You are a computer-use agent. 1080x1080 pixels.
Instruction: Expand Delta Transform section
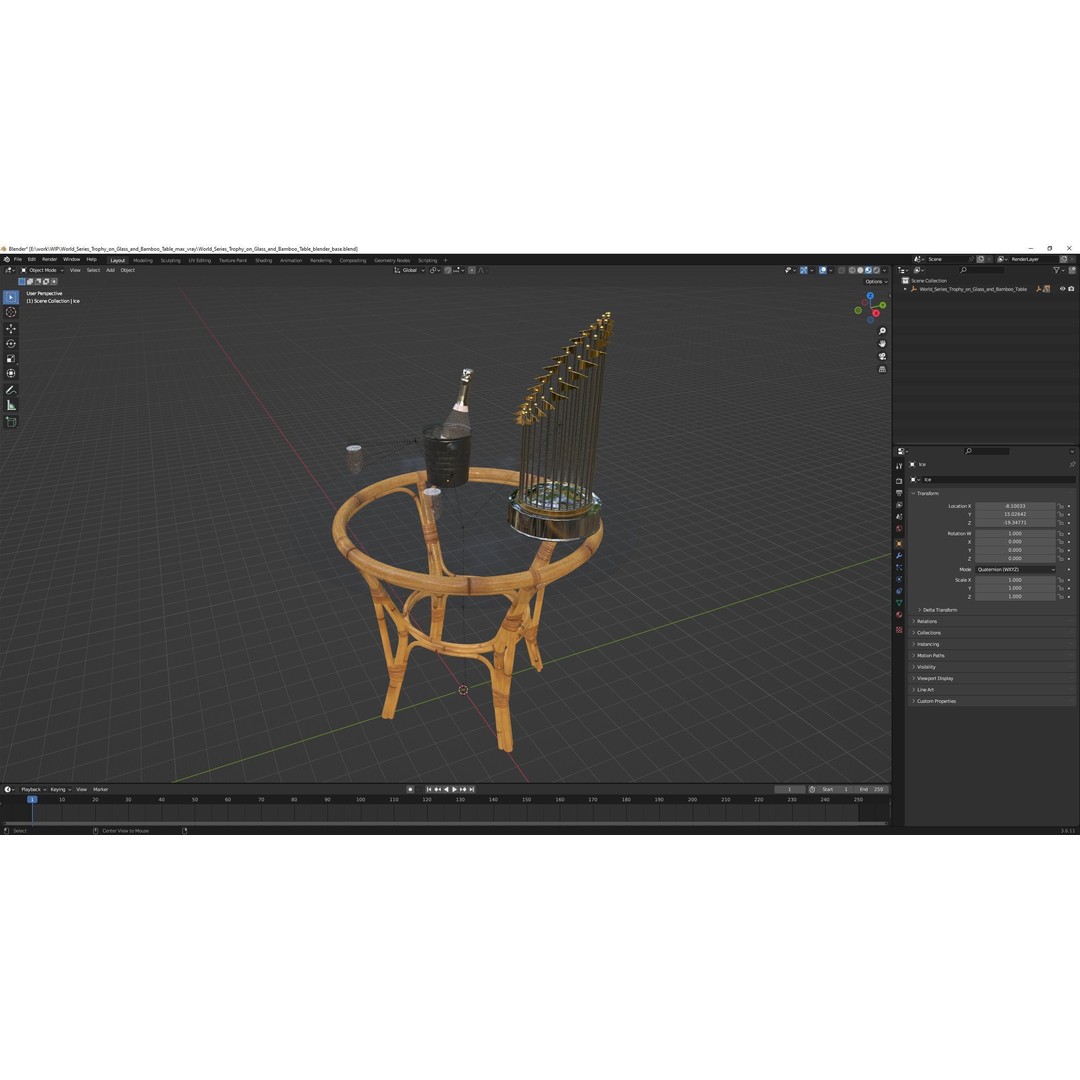point(939,610)
